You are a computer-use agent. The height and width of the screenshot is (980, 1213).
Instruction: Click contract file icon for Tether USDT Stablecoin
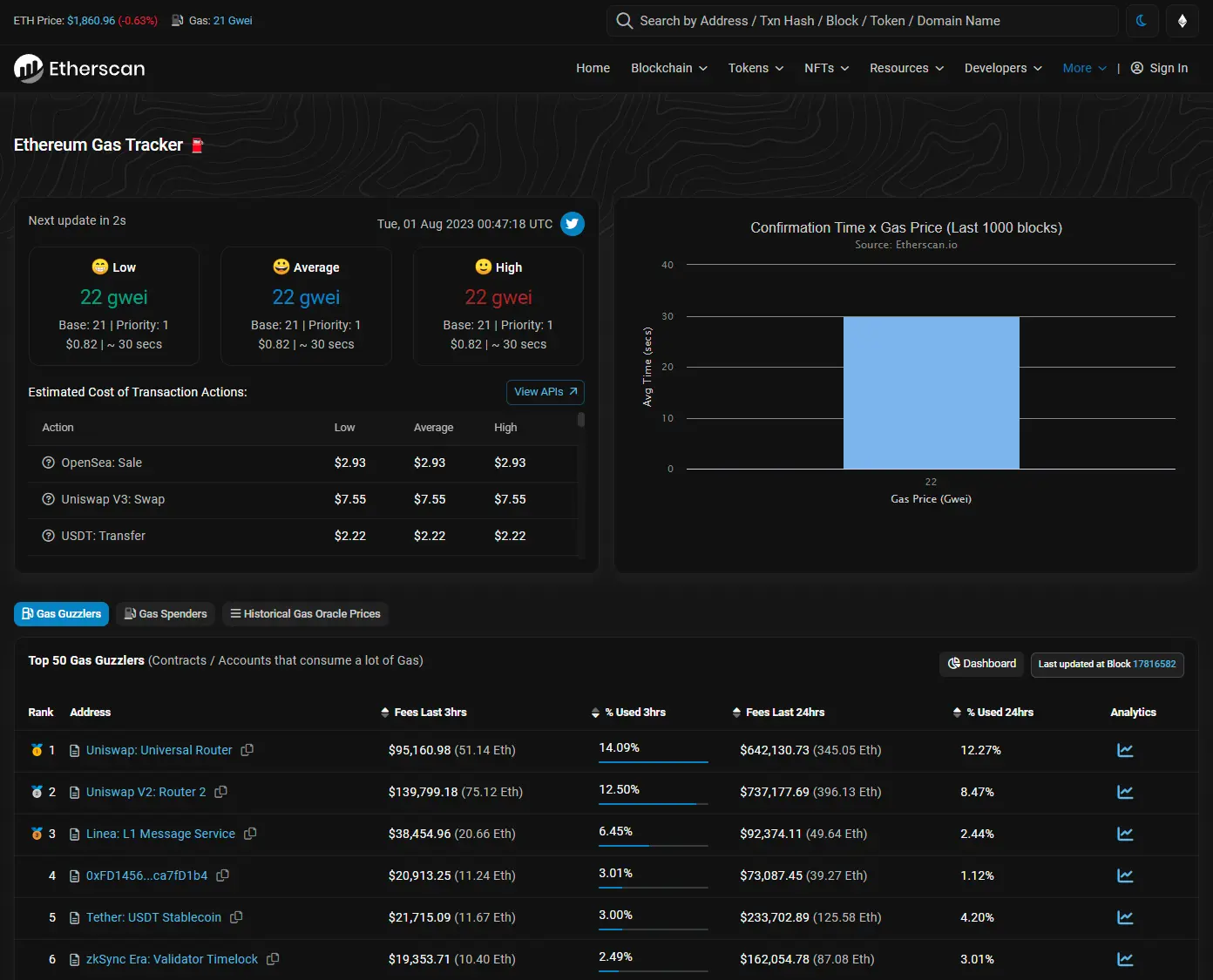[75, 918]
